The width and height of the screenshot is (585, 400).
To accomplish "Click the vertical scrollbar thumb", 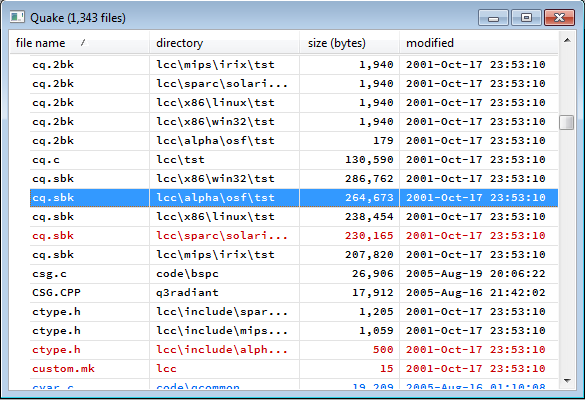I will coord(567,123).
